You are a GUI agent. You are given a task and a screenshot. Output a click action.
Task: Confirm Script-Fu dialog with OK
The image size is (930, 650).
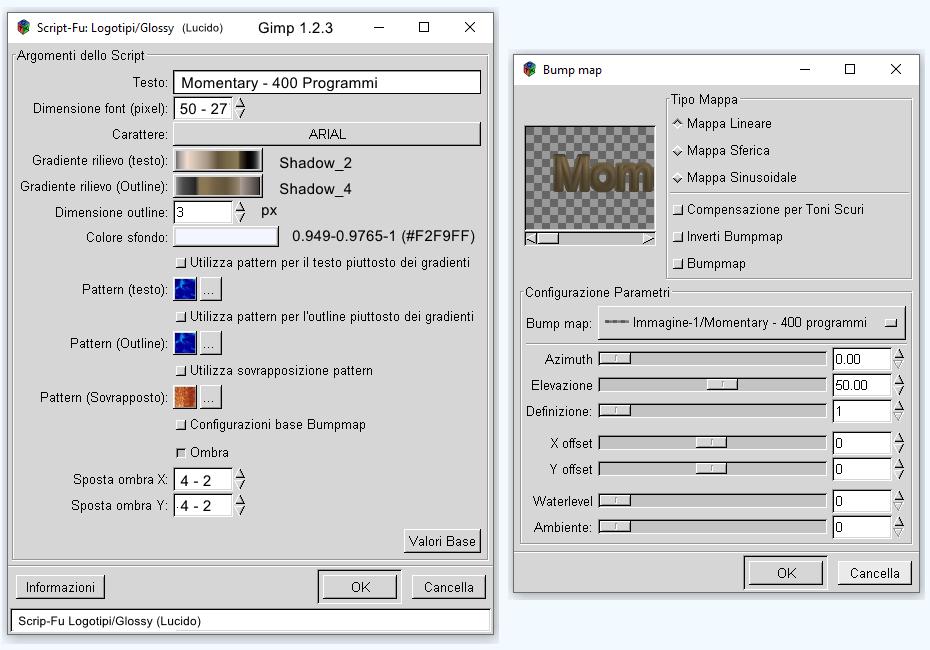[360, 587]
